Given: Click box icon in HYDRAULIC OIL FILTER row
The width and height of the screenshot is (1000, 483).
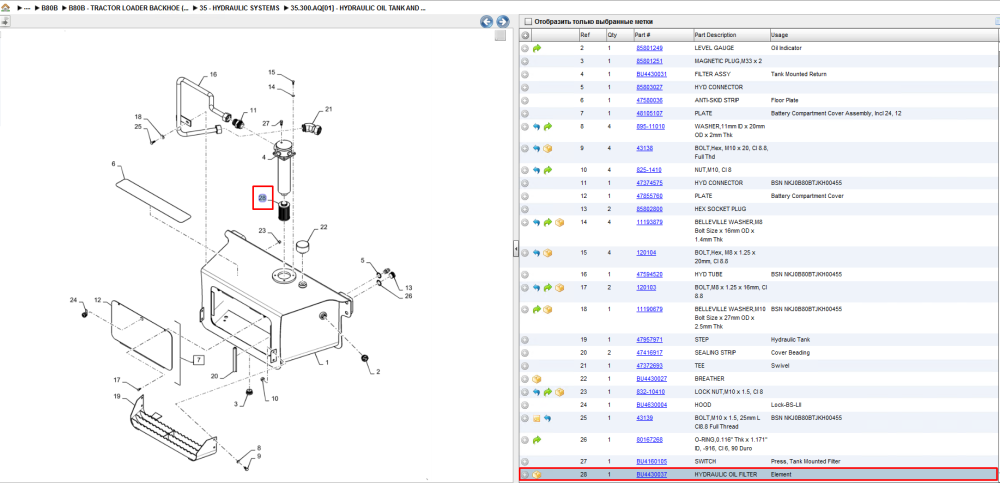Looking at the screenshot, I should (536, 475).
